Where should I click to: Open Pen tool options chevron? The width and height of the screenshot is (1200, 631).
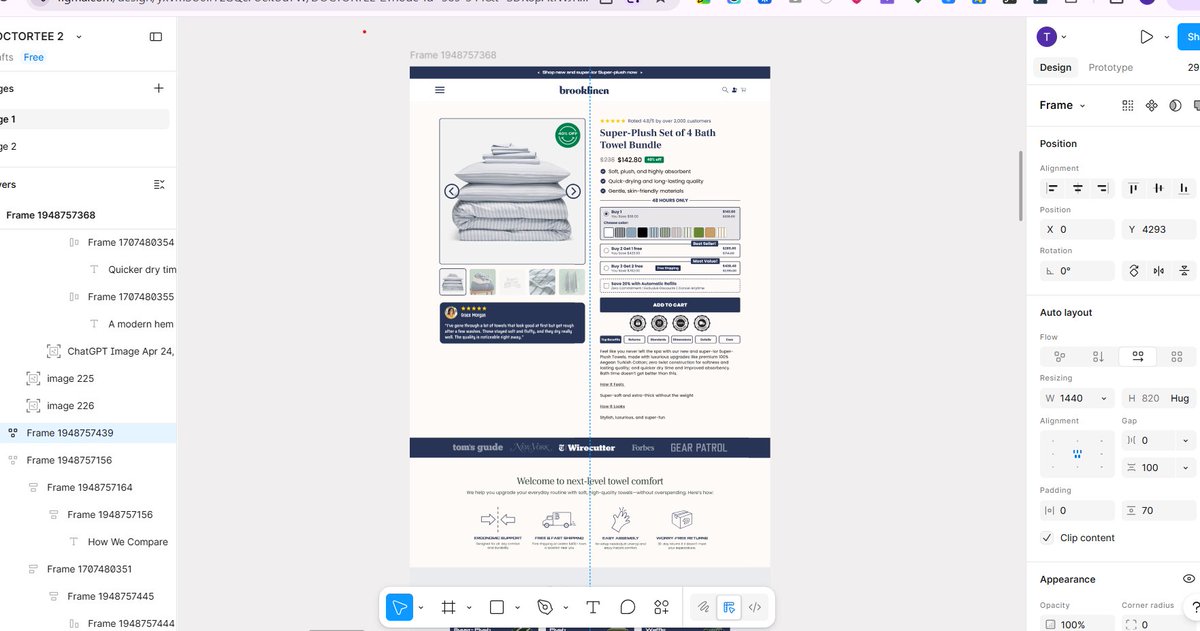click(x=565, y=608)
